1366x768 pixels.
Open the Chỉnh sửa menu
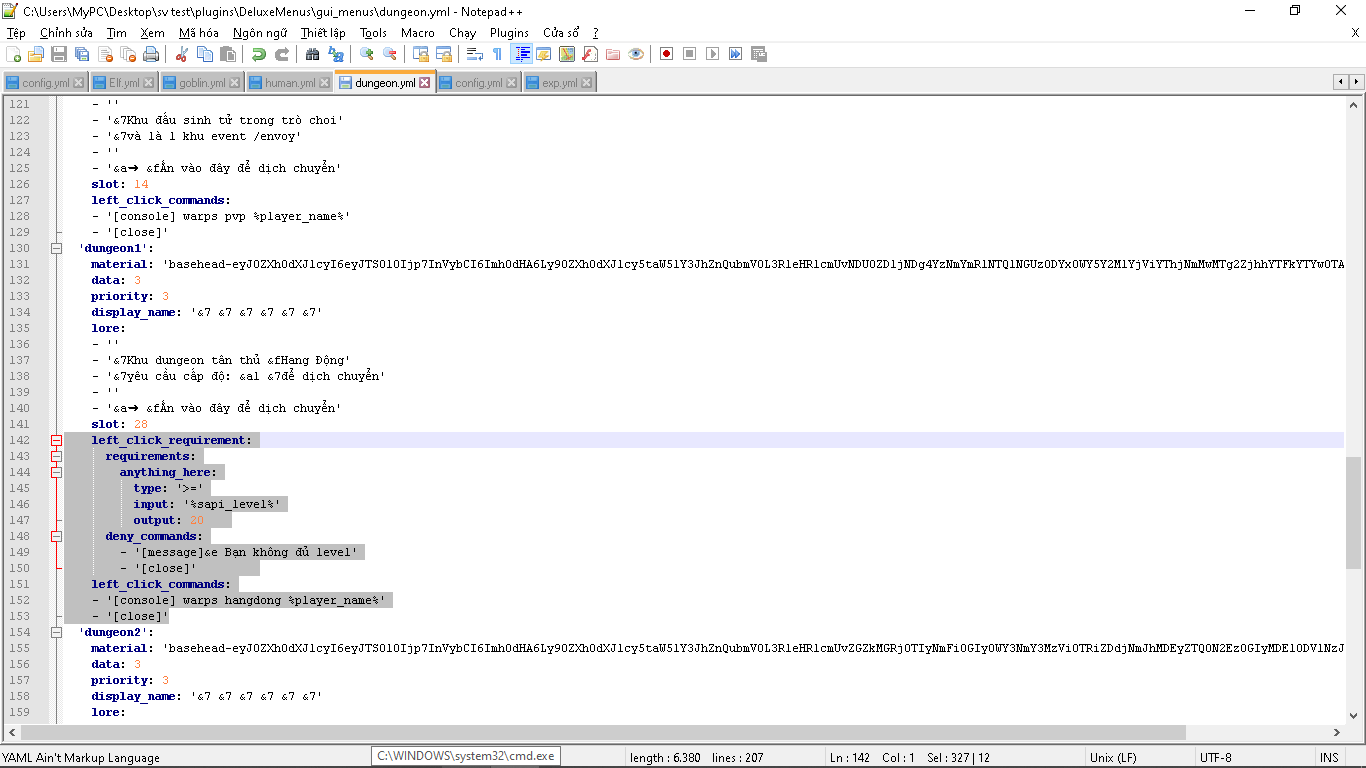[x=66, y=33]
